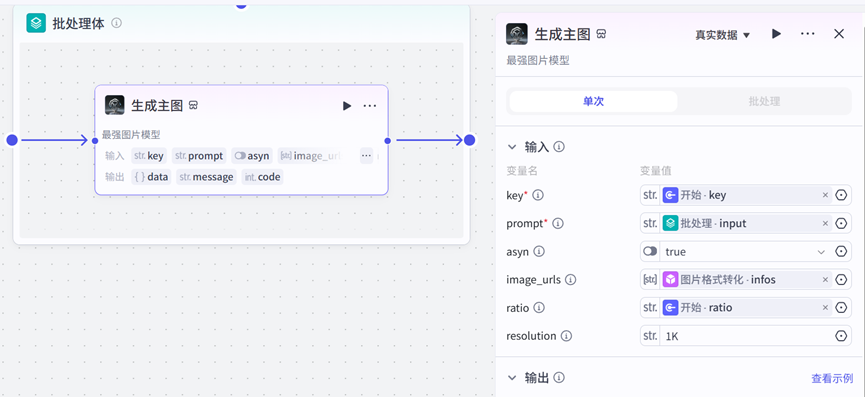Run node from side panel play button
The width and height of the screenshot is (865, 397).
tap(776, 34)
